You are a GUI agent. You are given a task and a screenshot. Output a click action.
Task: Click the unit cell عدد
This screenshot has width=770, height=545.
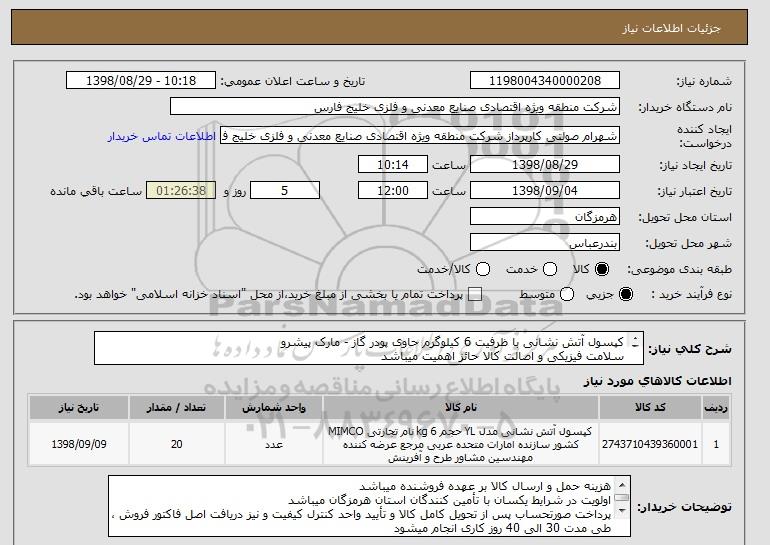click(x=274, y=444)
